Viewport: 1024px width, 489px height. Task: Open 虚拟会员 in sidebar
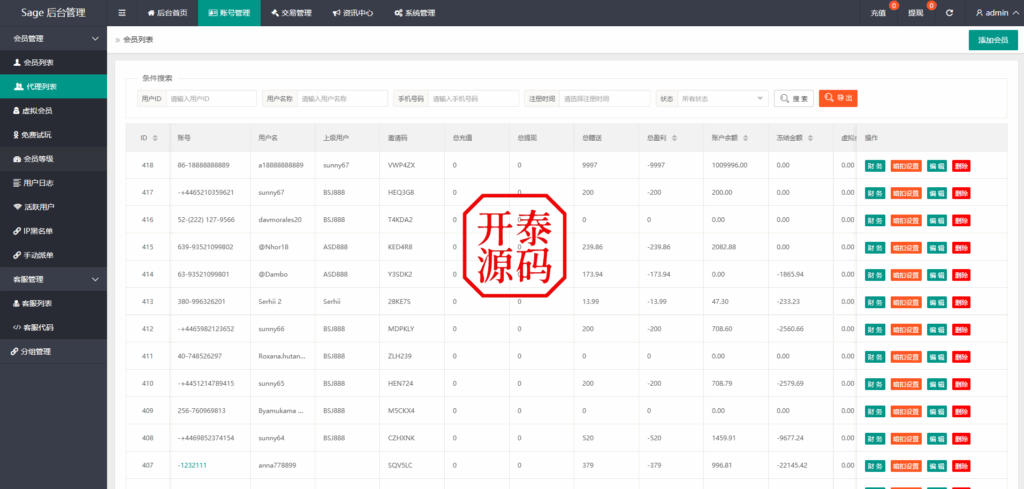coord(53,111)
